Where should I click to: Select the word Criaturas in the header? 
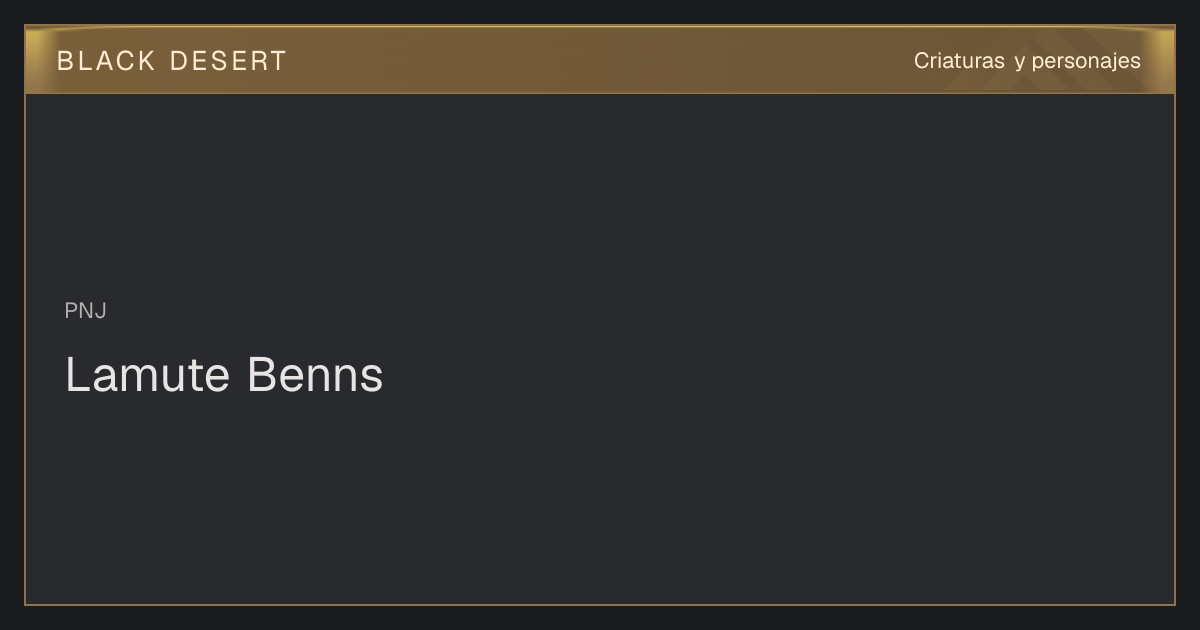point(959,61)
